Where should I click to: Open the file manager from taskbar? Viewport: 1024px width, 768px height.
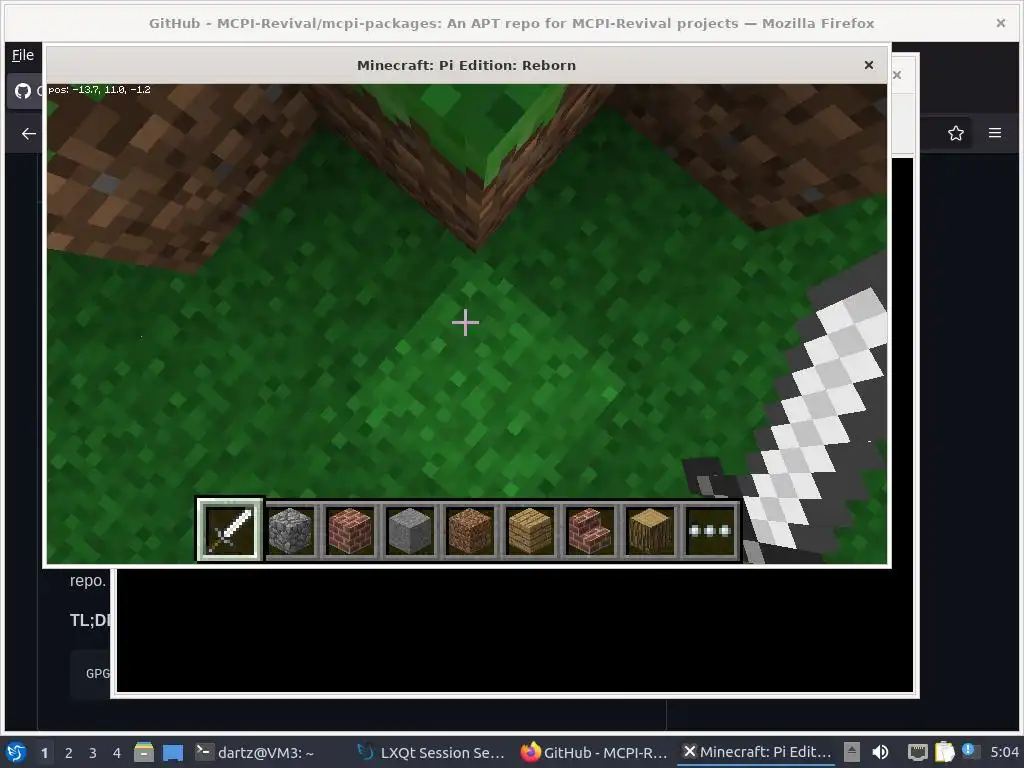pyautogui.click(x=144, y=752)
